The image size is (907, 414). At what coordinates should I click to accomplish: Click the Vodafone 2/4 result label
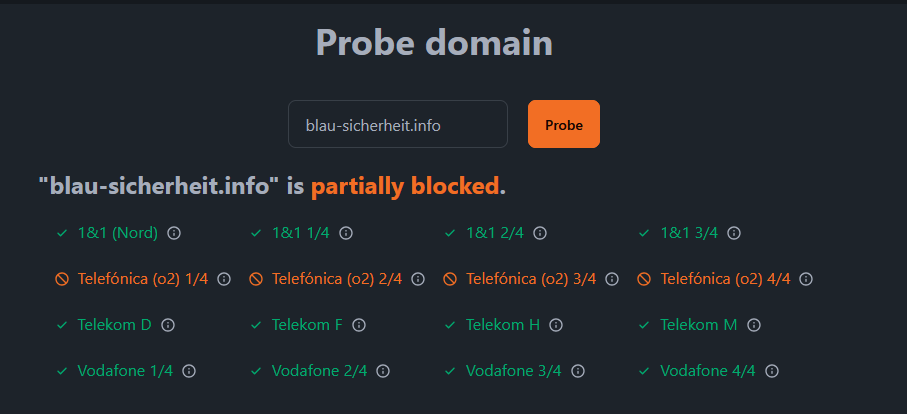320,371
